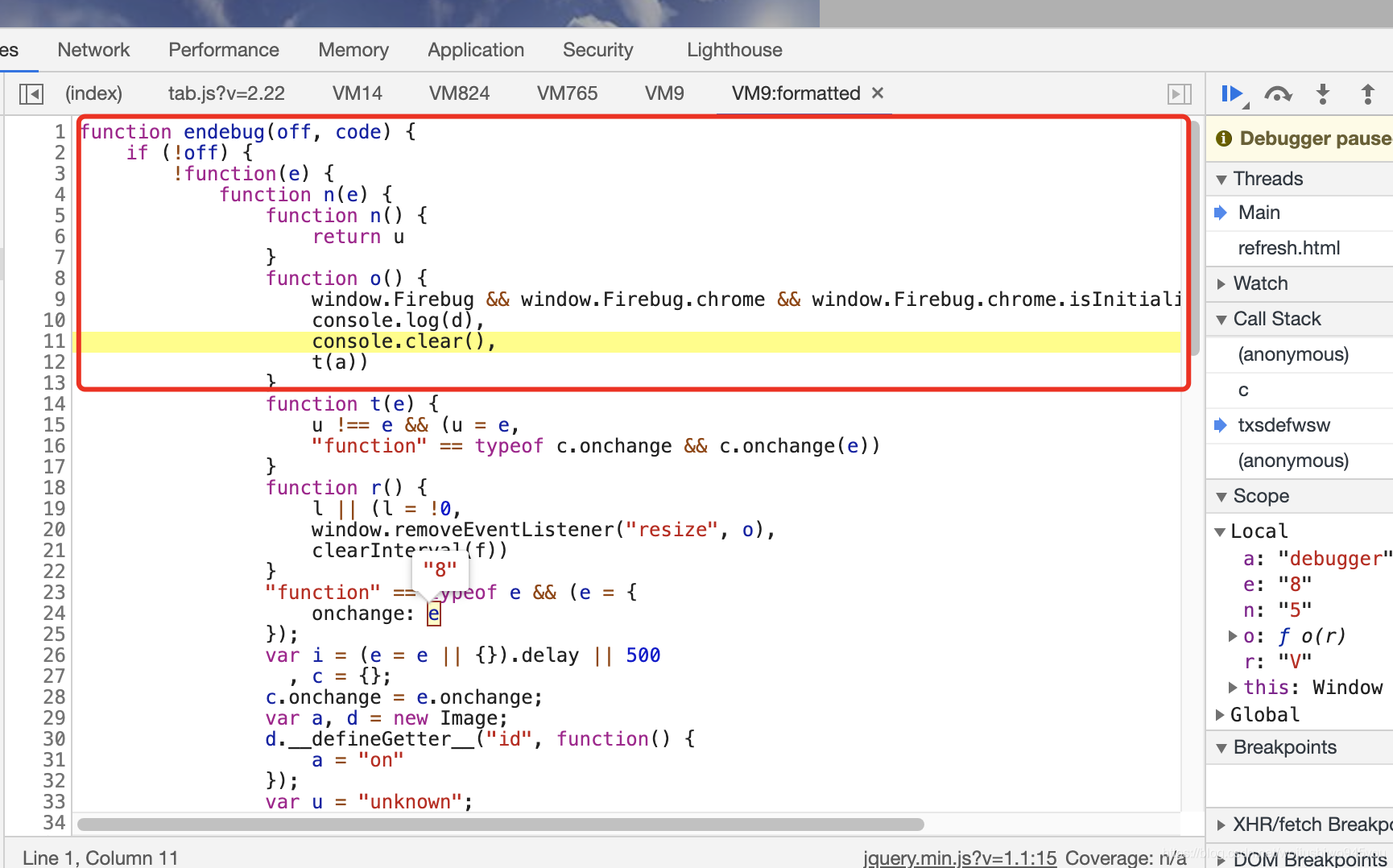Click endebug function name on line 1
This screenshot has width=1393, height=868.
[224, 132]
